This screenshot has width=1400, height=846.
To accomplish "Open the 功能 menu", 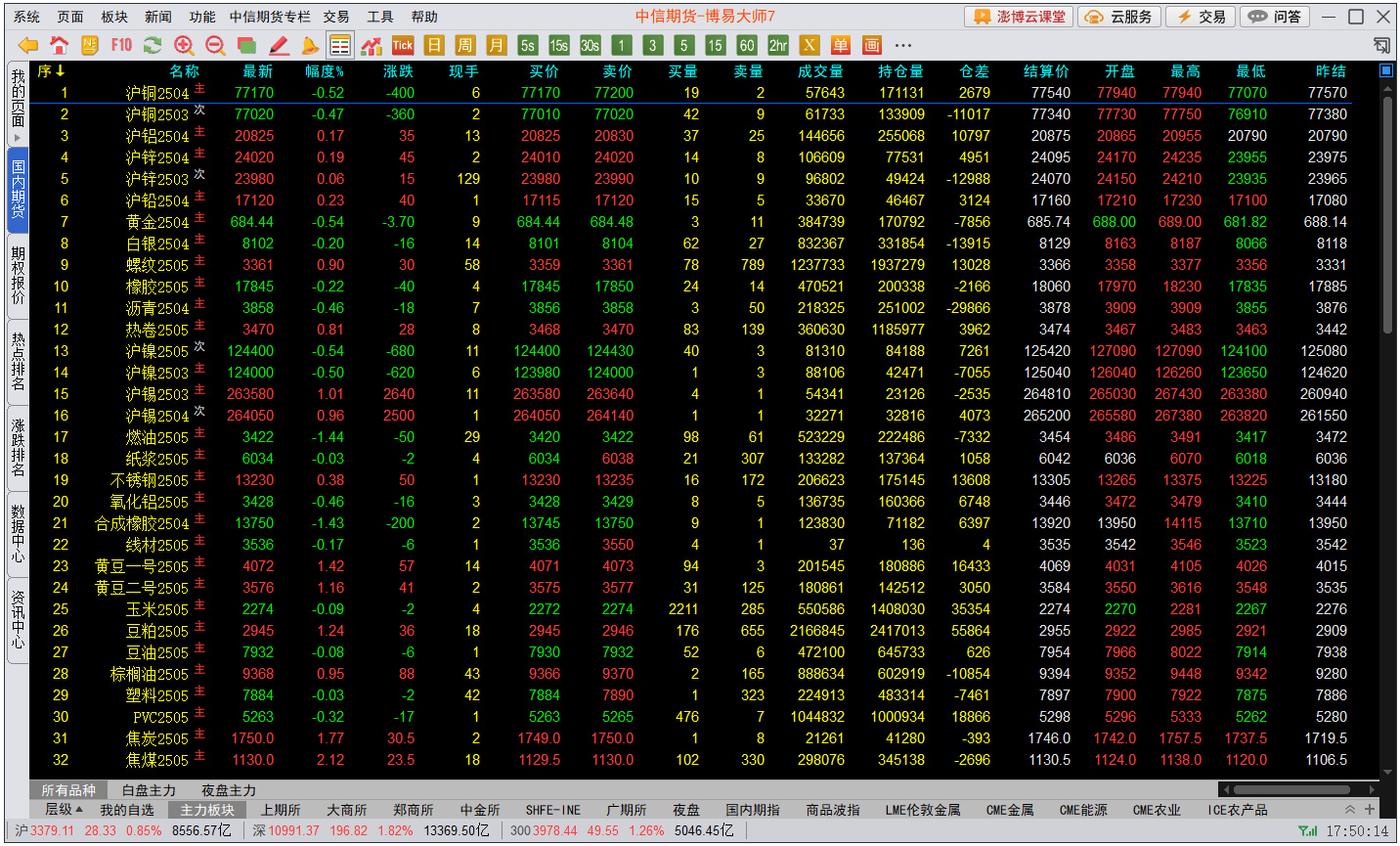I will click(202, 17).
